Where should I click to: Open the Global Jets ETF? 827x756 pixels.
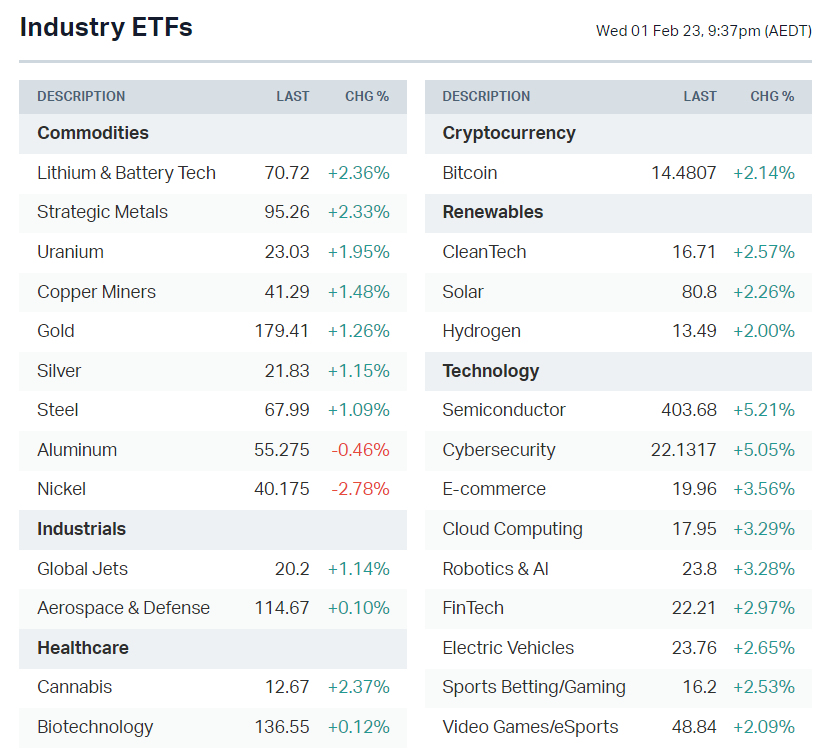click(x=82, y=569)
